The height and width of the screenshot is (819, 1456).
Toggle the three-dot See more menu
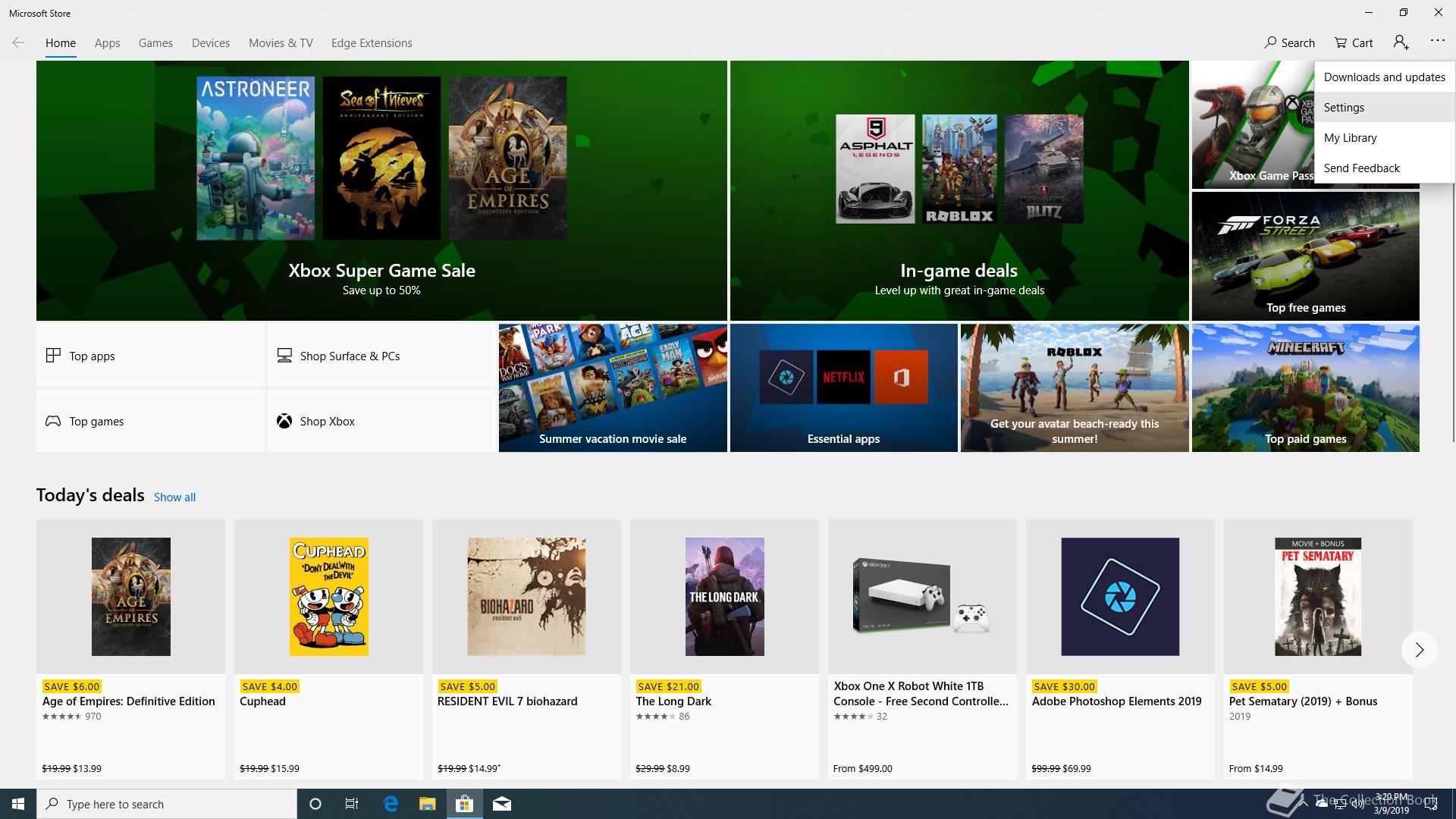click(x=1438, y=41)
